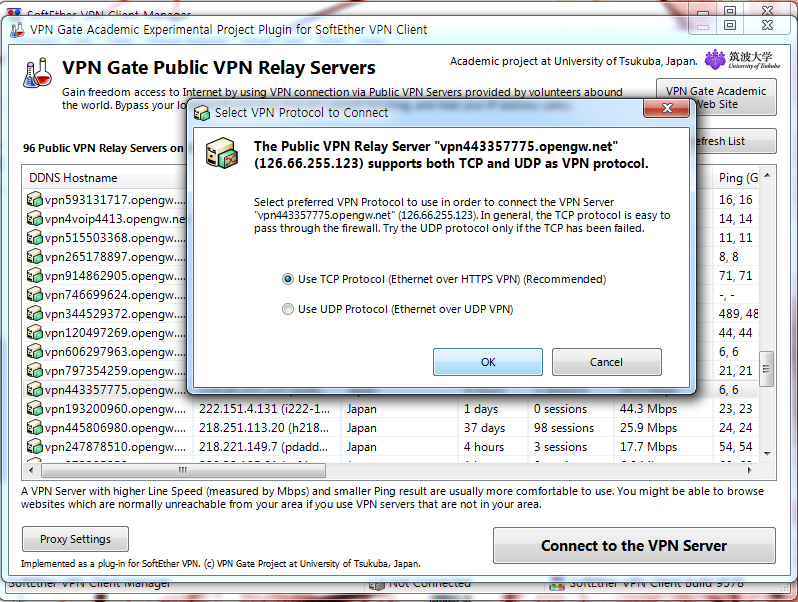
Task: Click server icon for vpn515503368.opengw
Action: 35,238
